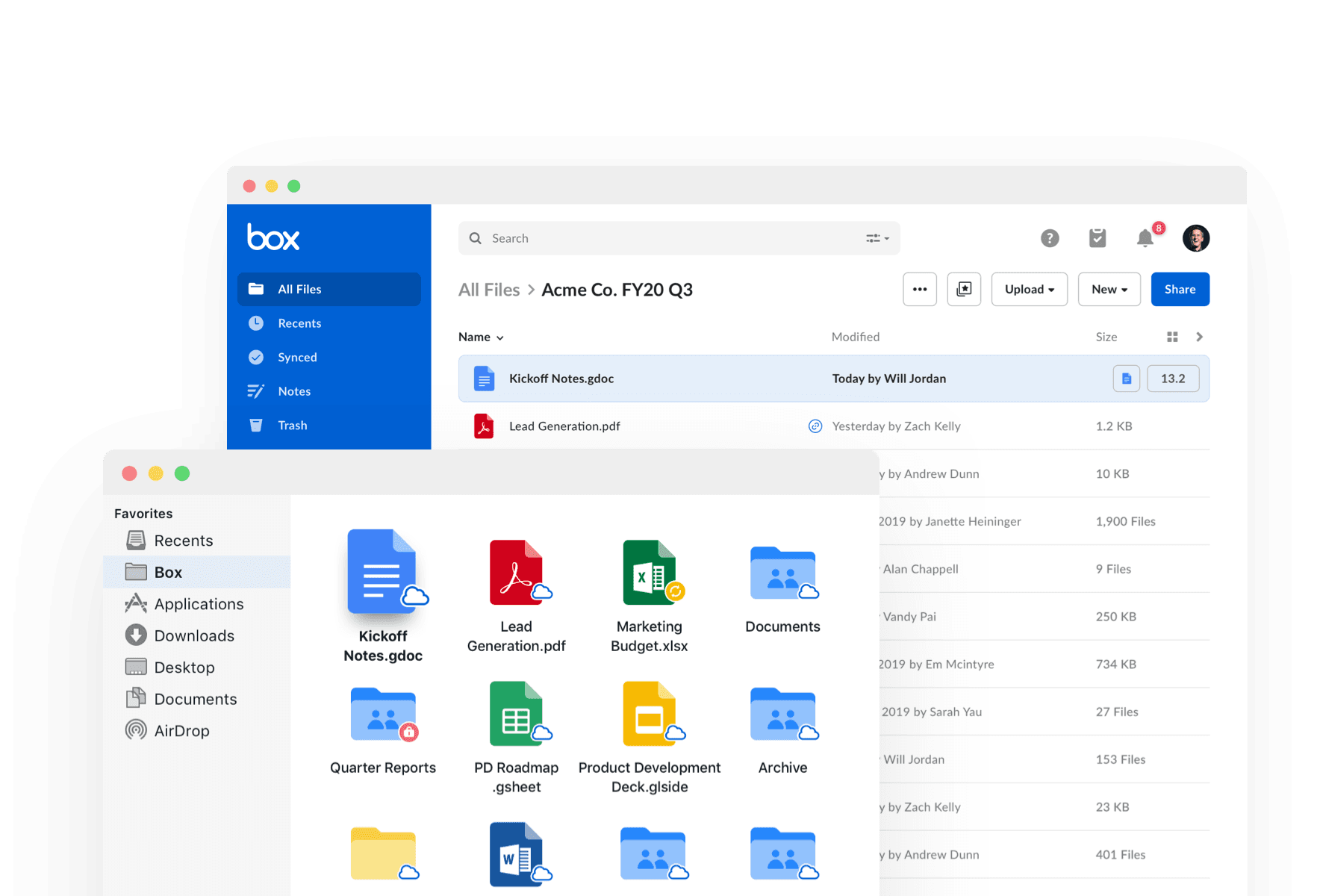The image size is (1317, 896).
Task: Open the New dropdown
Action: pos(1109,289)
